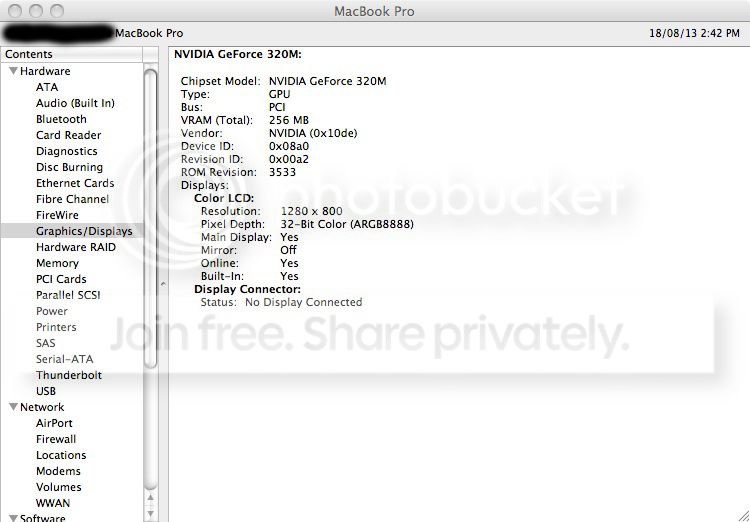Select Volumes under Network
This screenshot has width=750, height=522.
point(58,487)
